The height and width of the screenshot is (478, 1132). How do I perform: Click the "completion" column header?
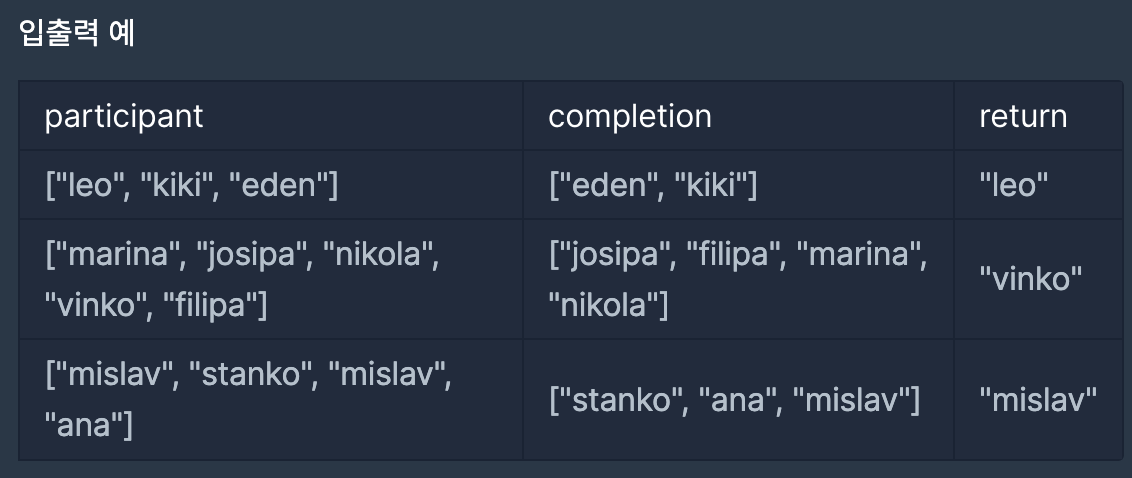tap(630, 116)
